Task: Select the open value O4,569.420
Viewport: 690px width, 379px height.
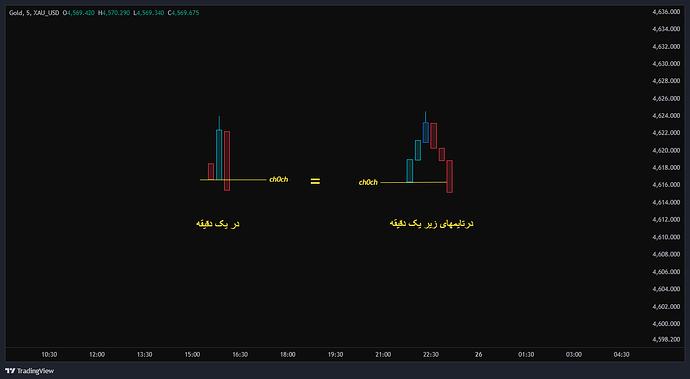Action: [x=79, y=13]
